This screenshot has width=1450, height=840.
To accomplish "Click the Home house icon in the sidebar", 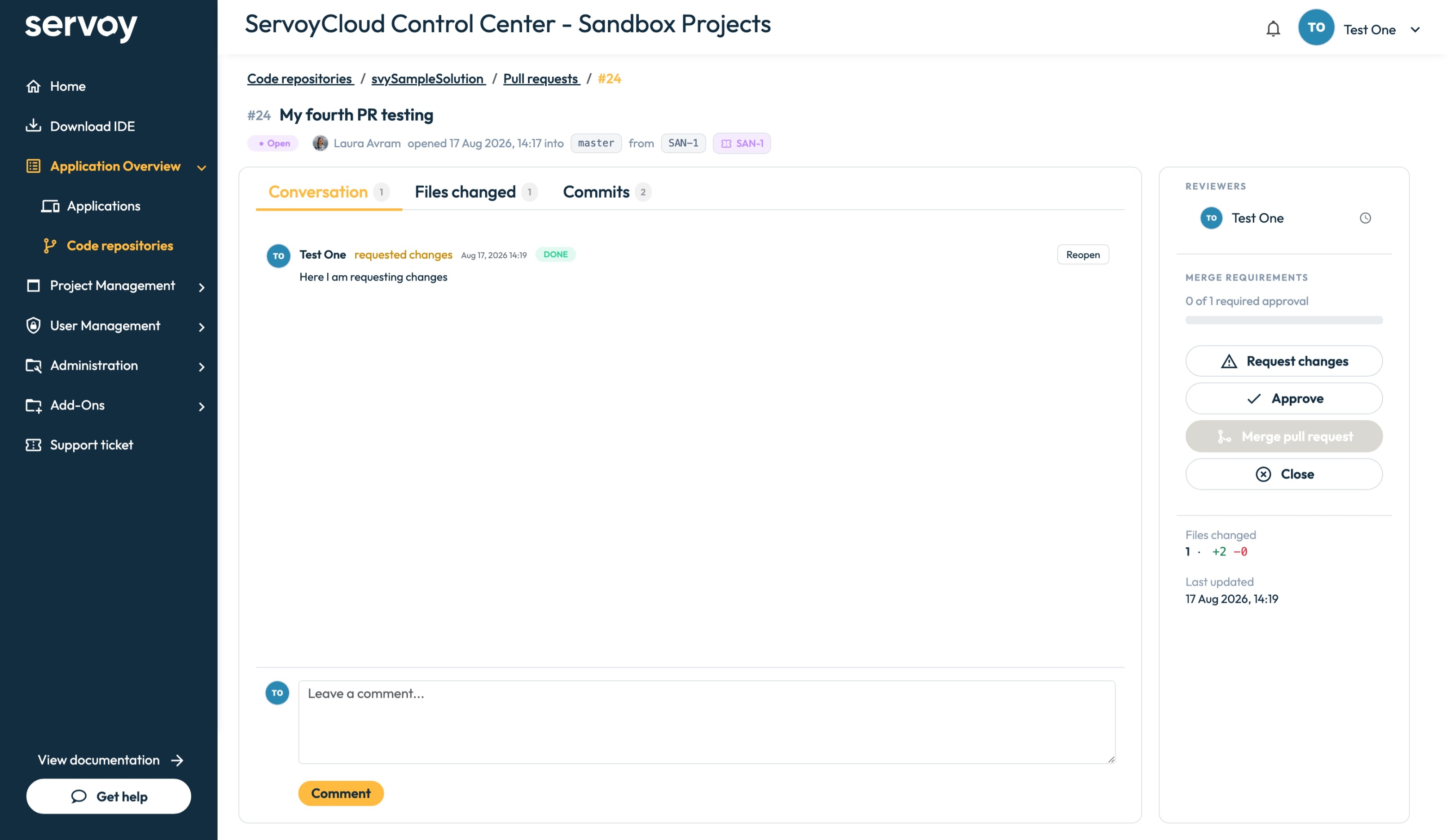I will [x=33, y=86].
